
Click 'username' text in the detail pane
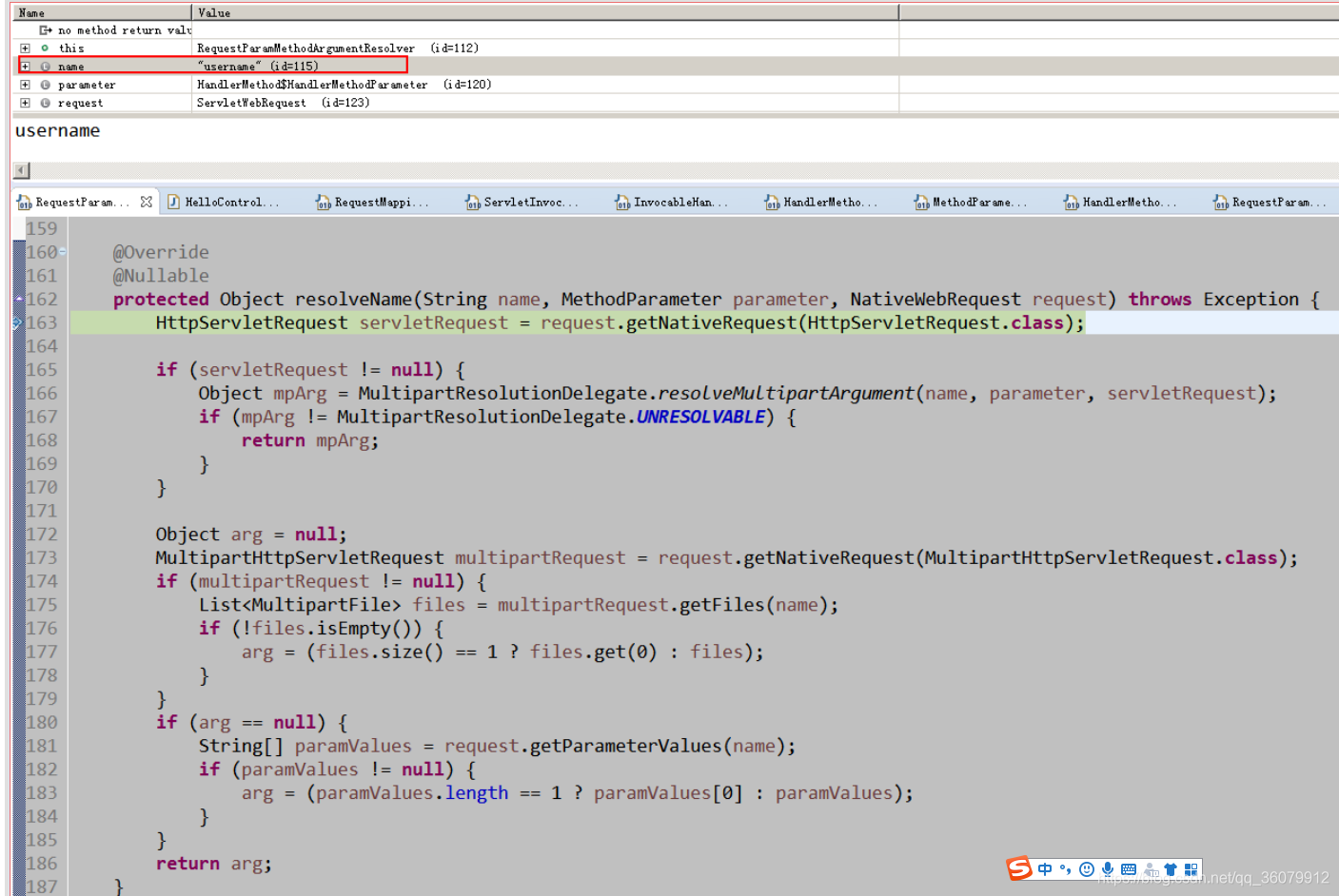coord(57,131)
